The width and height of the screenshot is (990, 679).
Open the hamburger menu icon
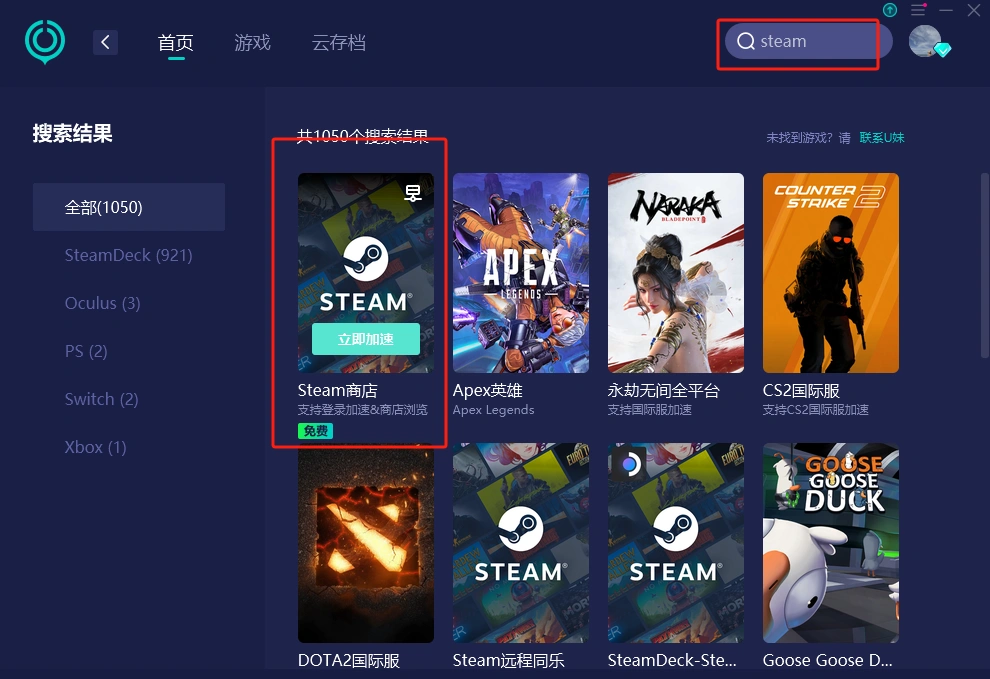click(918, 9)
